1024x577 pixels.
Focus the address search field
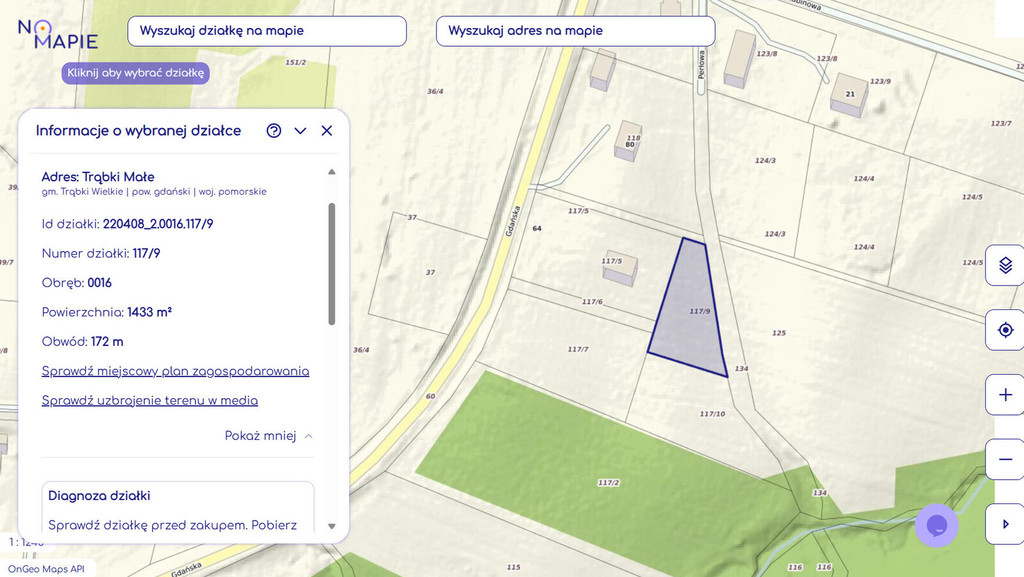click(575, 31)
